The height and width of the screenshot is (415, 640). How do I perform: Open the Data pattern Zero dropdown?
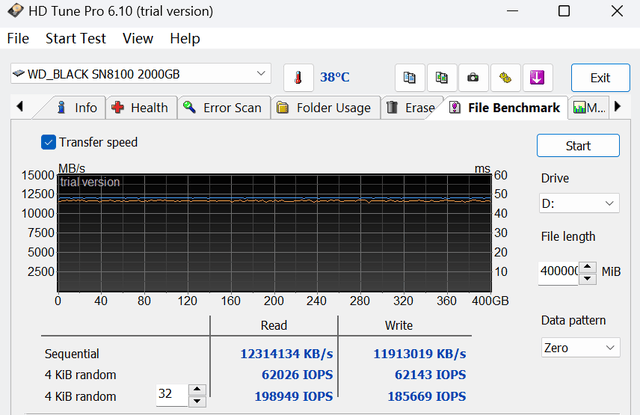580,347
